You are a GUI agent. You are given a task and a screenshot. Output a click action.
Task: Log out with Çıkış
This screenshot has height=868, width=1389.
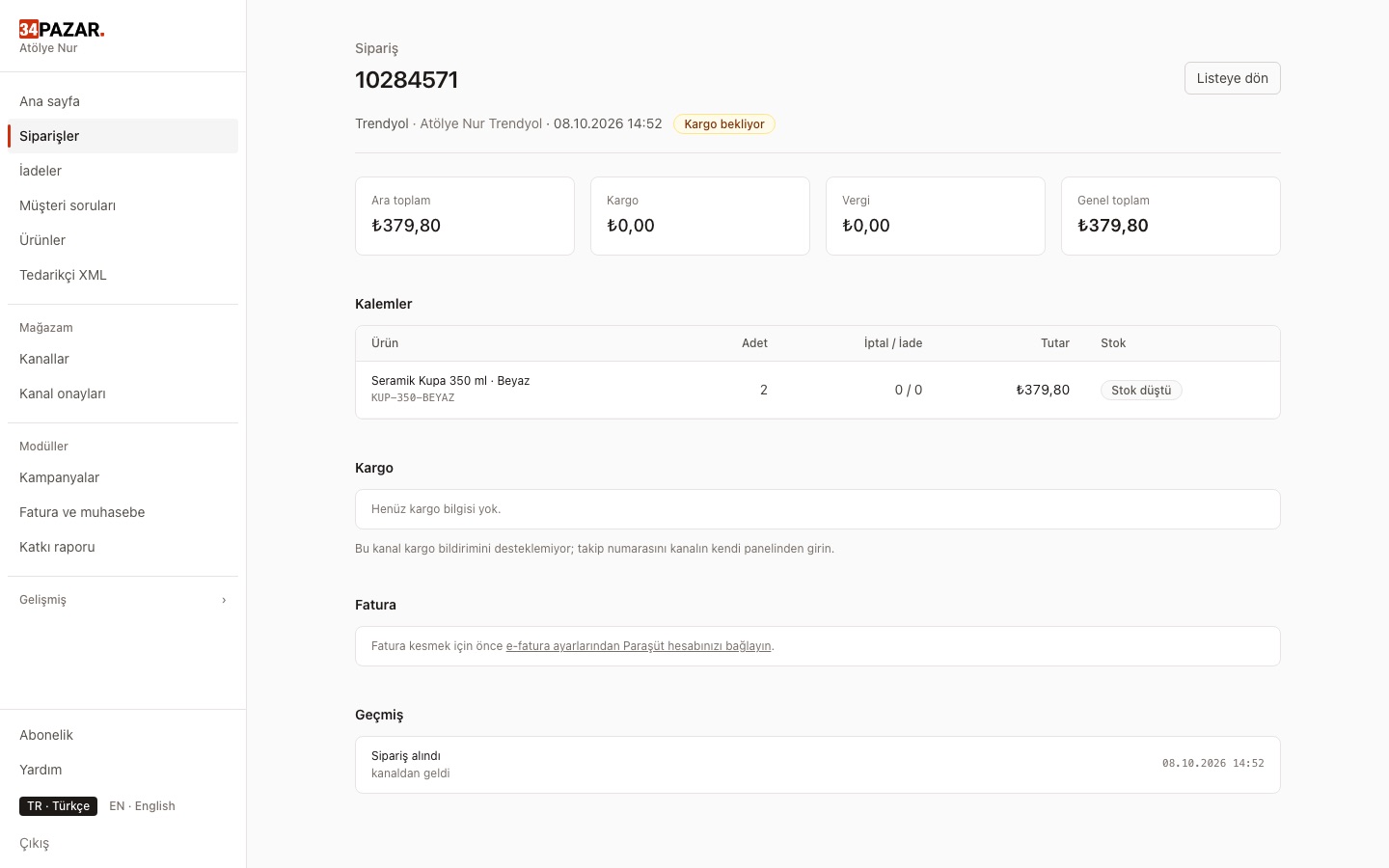click(x=123, y=843)
